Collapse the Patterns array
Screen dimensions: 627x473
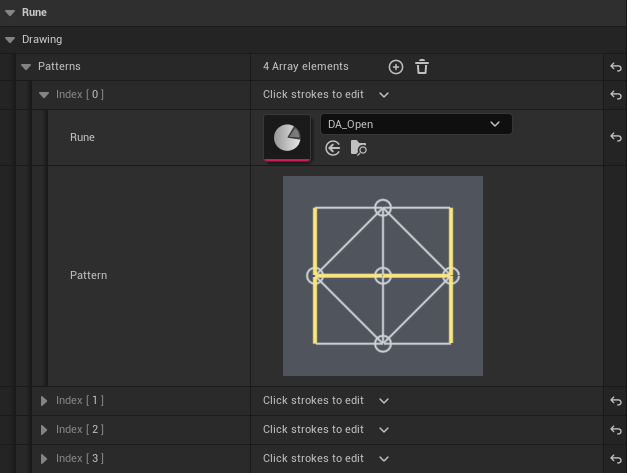coord(26,67)
